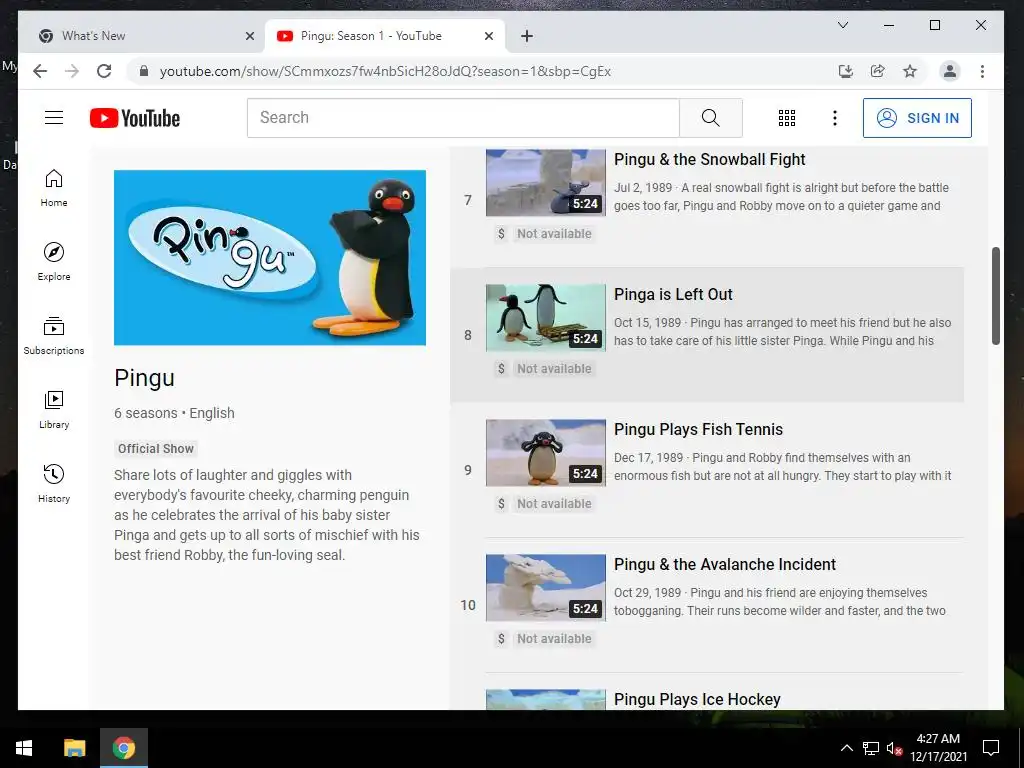Click title Pingu Plays Fish Tennis

tap(698, 430)
